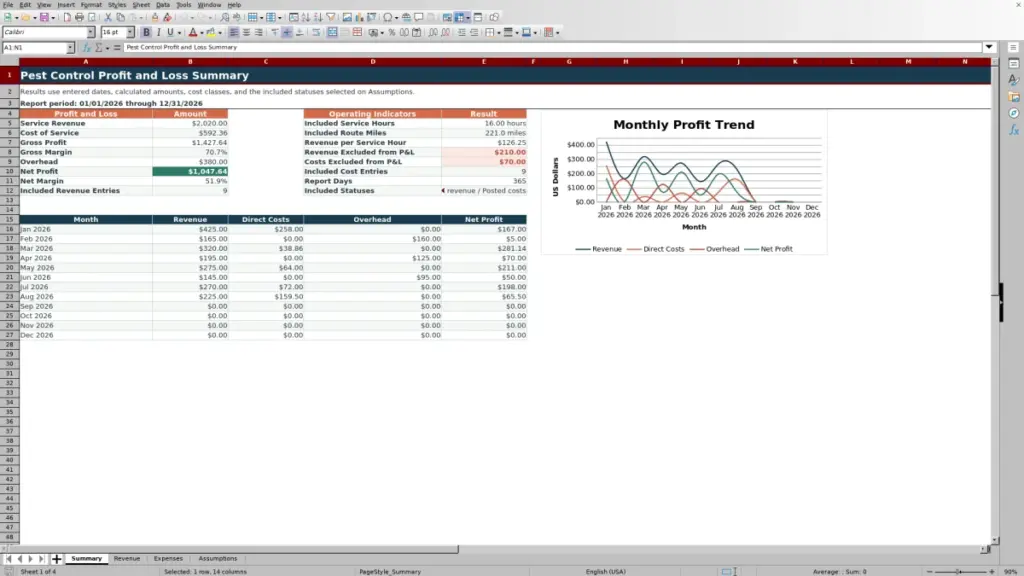Viewport: 1024px width, 576px height.
Task: Select the Net Profit $1,047.64 cell
Action: [190, 172]
